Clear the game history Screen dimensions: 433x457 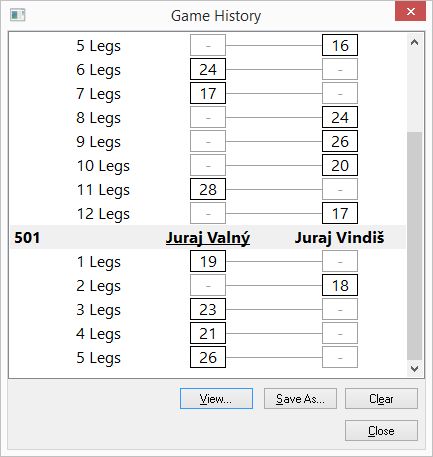point(381,399)
